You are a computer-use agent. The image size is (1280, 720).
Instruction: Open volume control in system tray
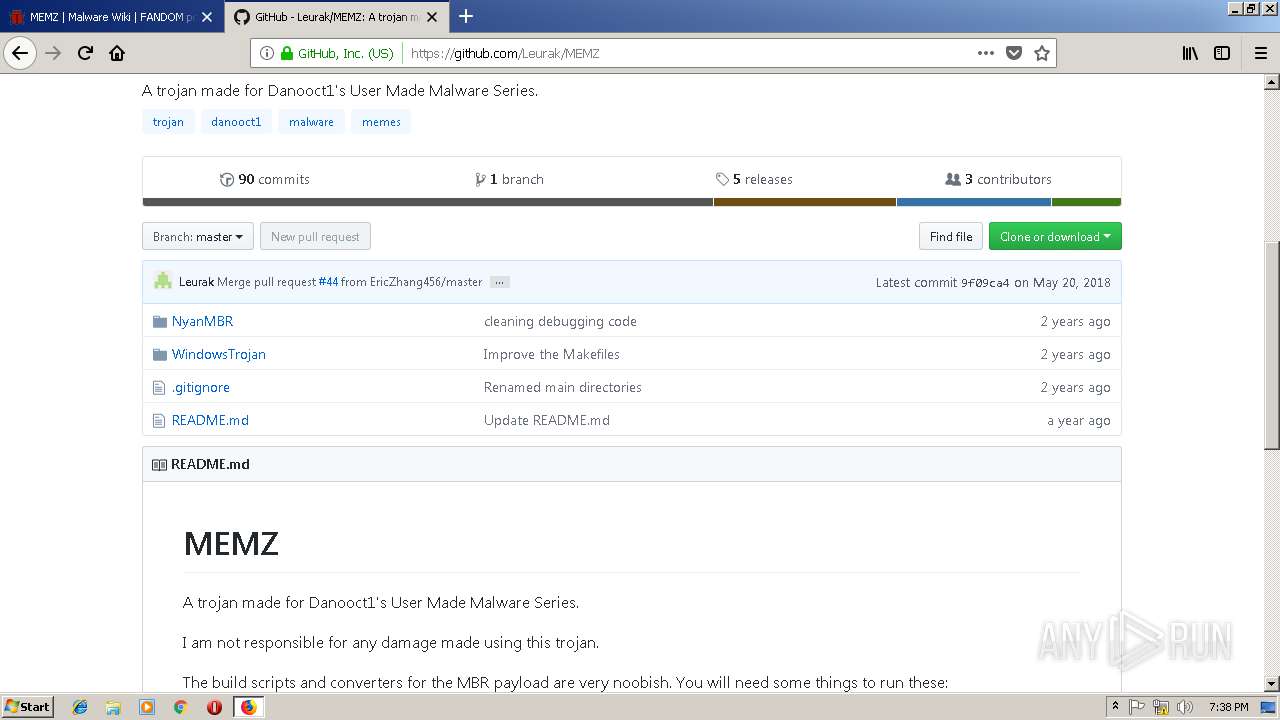point(1184,707)
